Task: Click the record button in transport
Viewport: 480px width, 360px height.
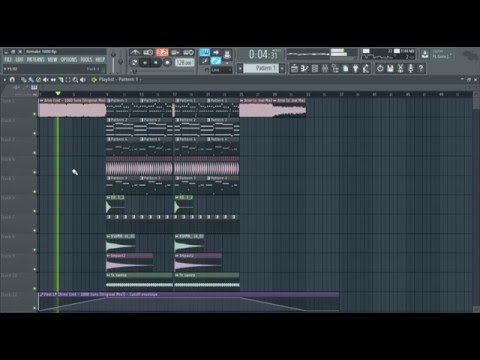Action: (x=167, y=62)
